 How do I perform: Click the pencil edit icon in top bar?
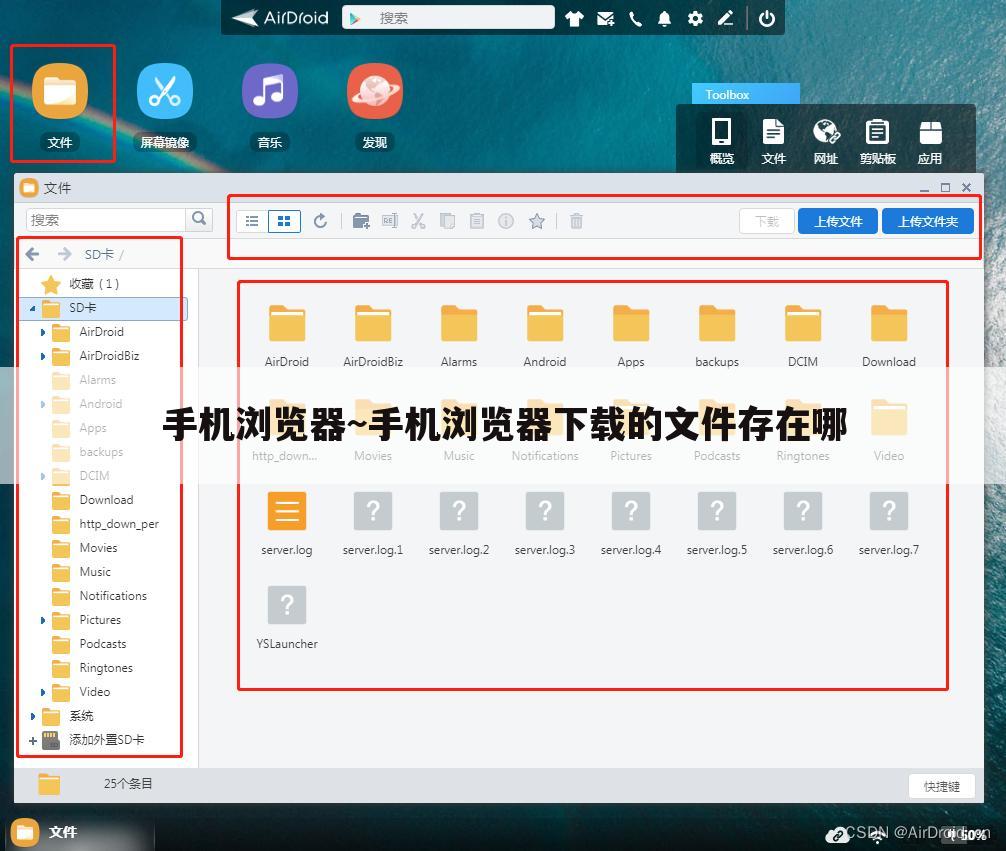pyautogui.click(x=725, y=19)
